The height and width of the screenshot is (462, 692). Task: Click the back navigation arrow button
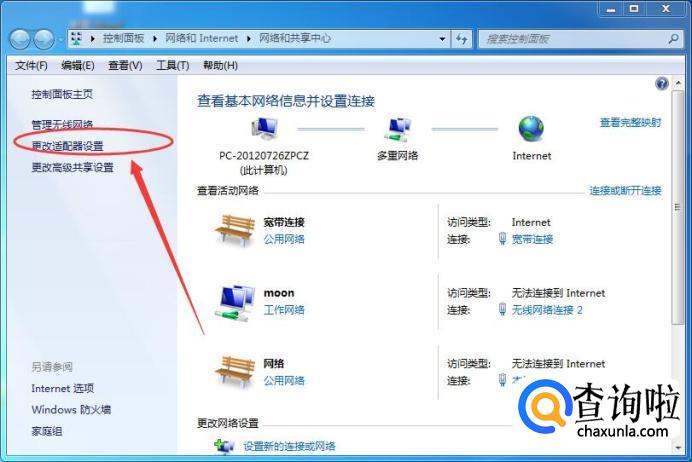[x=19, y=40]
